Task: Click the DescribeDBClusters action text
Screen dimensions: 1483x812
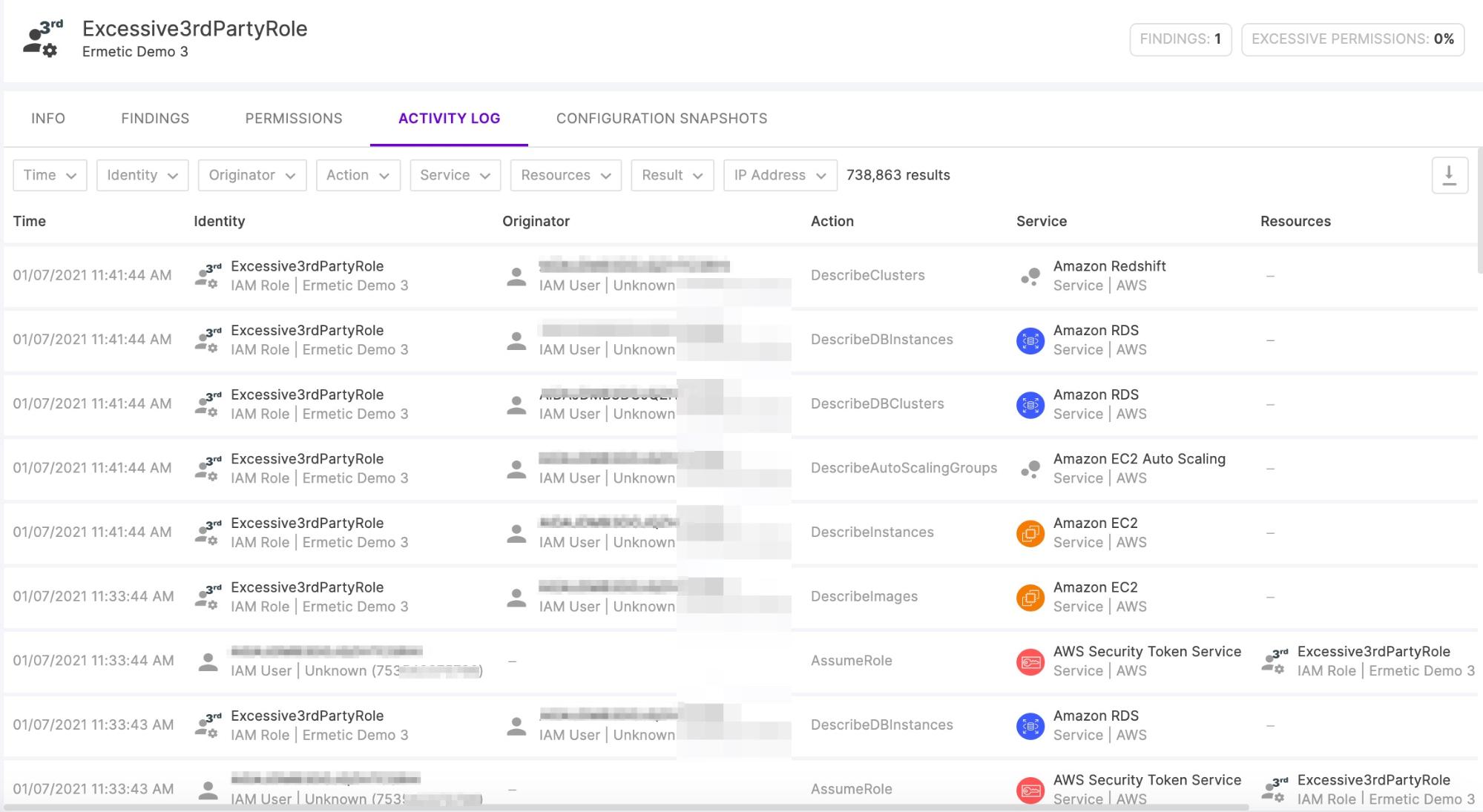Action: pos(878,404)
